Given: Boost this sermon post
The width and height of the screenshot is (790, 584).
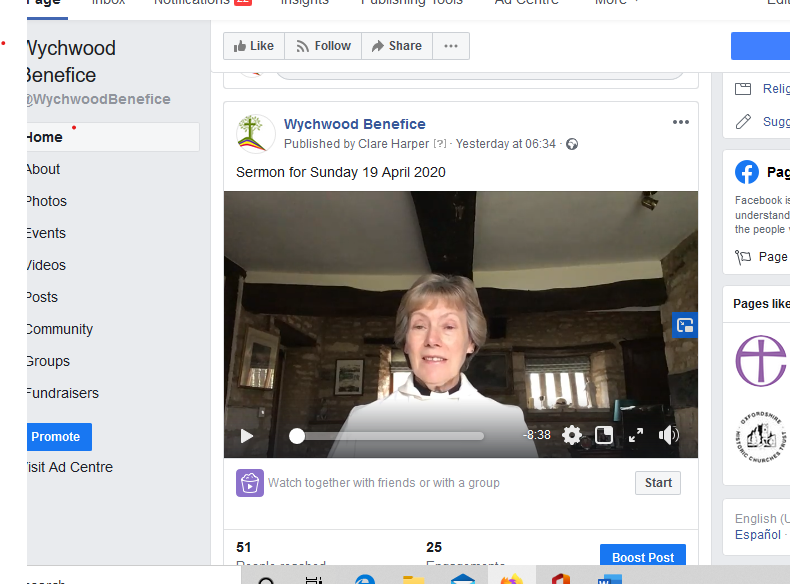Looking at the screenshot, I should pyautogui.click(x=643, y=555).
